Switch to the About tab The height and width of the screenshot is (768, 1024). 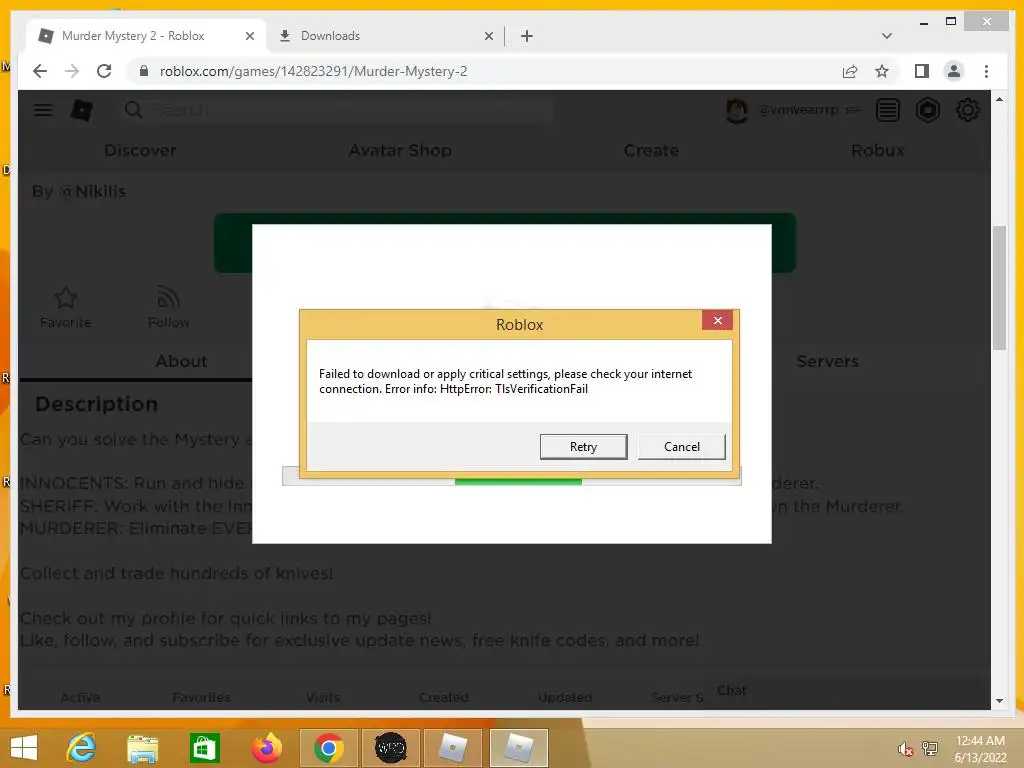(x=182, y=361)
